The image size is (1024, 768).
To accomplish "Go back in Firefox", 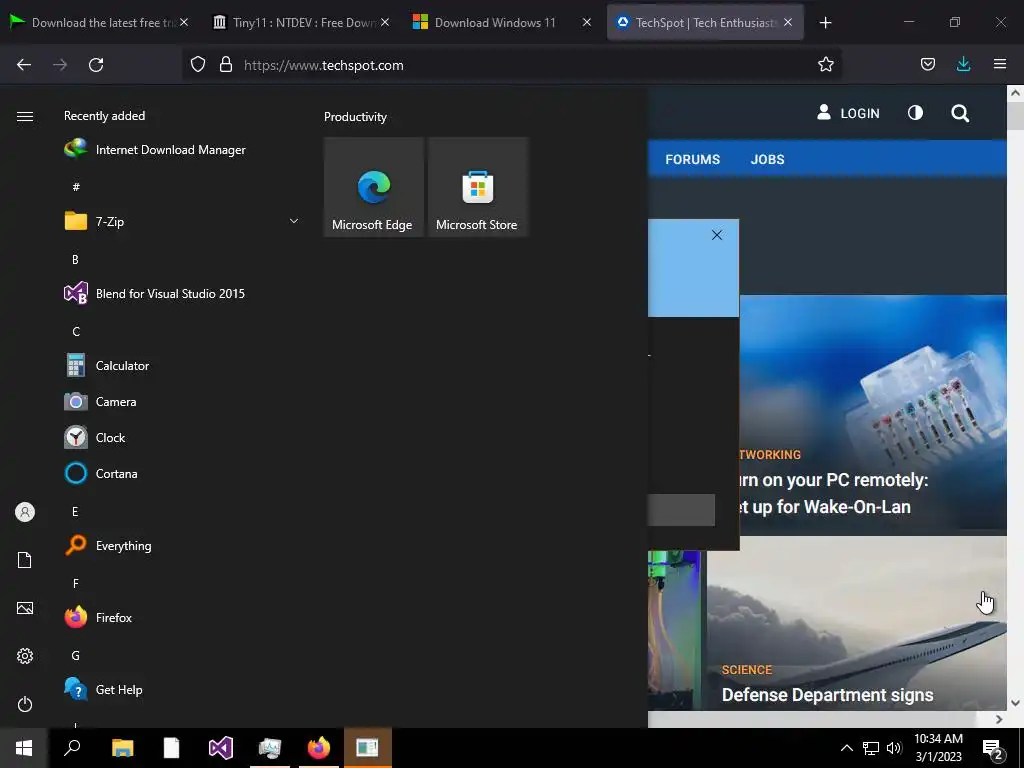I will [x=24, y=65].
